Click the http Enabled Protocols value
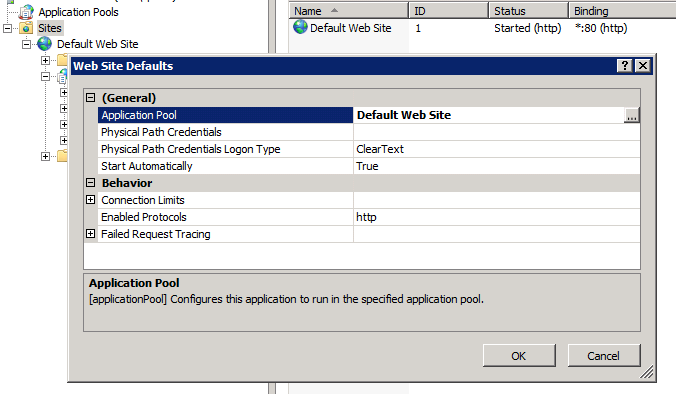The image size is (676, 394). 497,217
